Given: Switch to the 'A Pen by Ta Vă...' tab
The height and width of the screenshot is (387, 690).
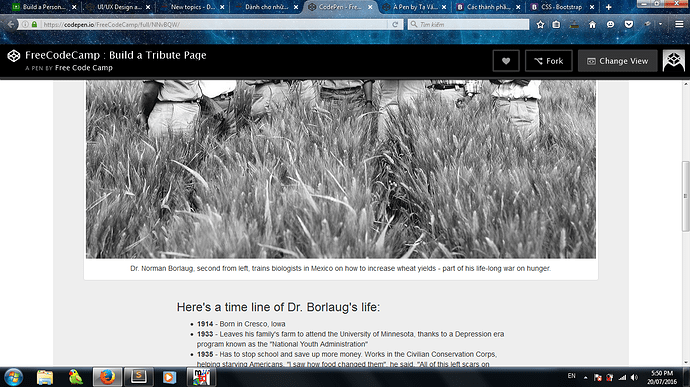Looking at the screenshot, I should (415, 7).
